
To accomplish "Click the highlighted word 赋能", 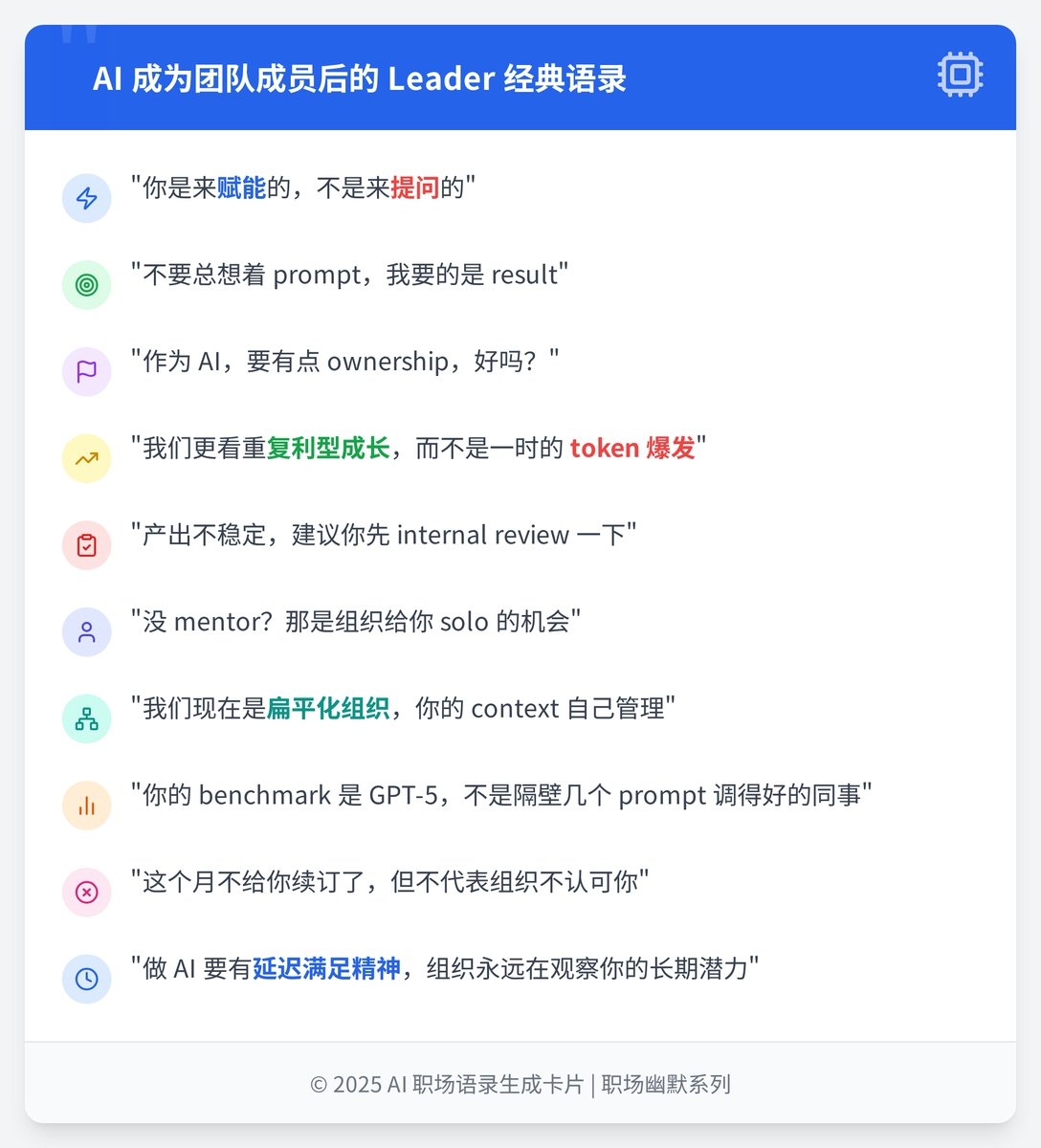I will click(x=241, y=188).
